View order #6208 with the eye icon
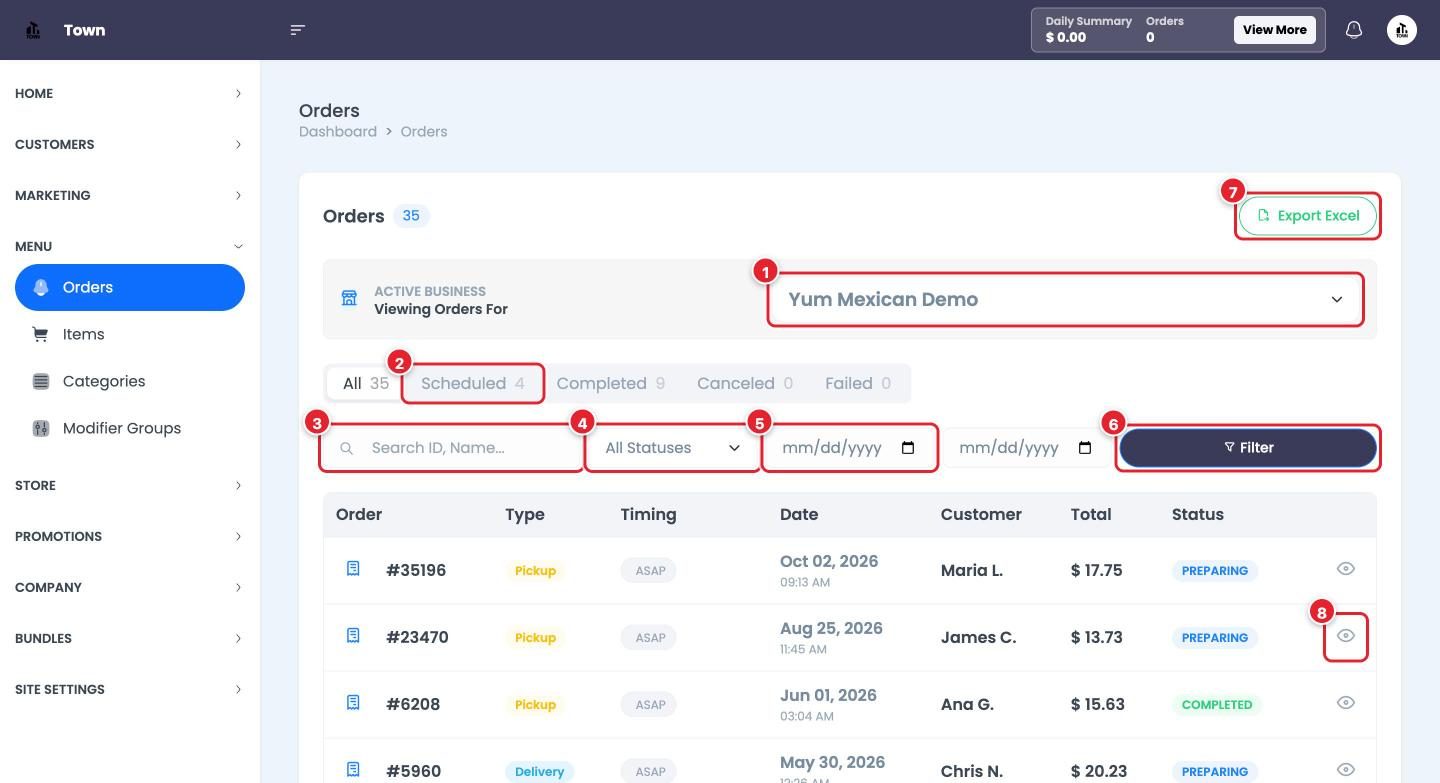This screenshot has width=1440, height=783. (x=1346, y=703)
